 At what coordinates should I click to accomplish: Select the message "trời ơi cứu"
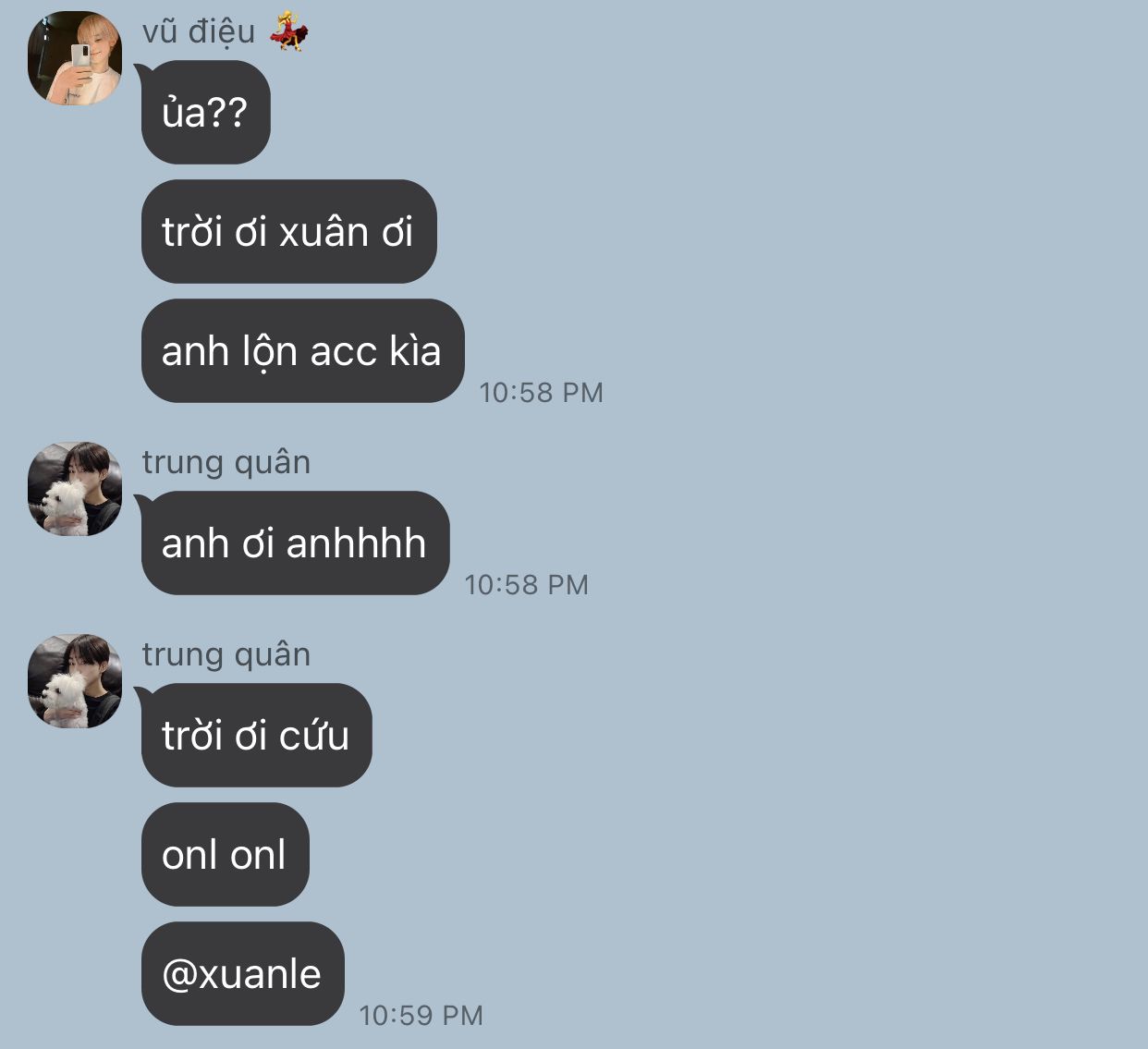[x=256, y=735]
